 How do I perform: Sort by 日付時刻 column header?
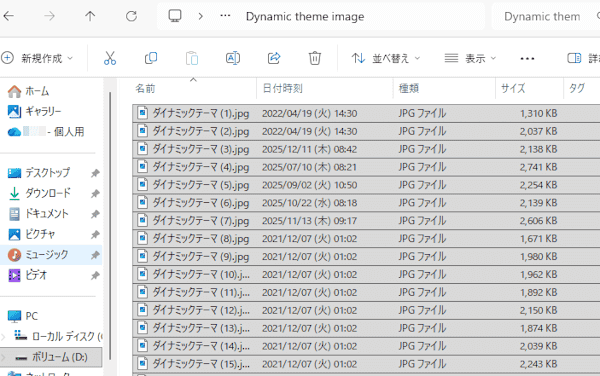click(x=325, y=88)
